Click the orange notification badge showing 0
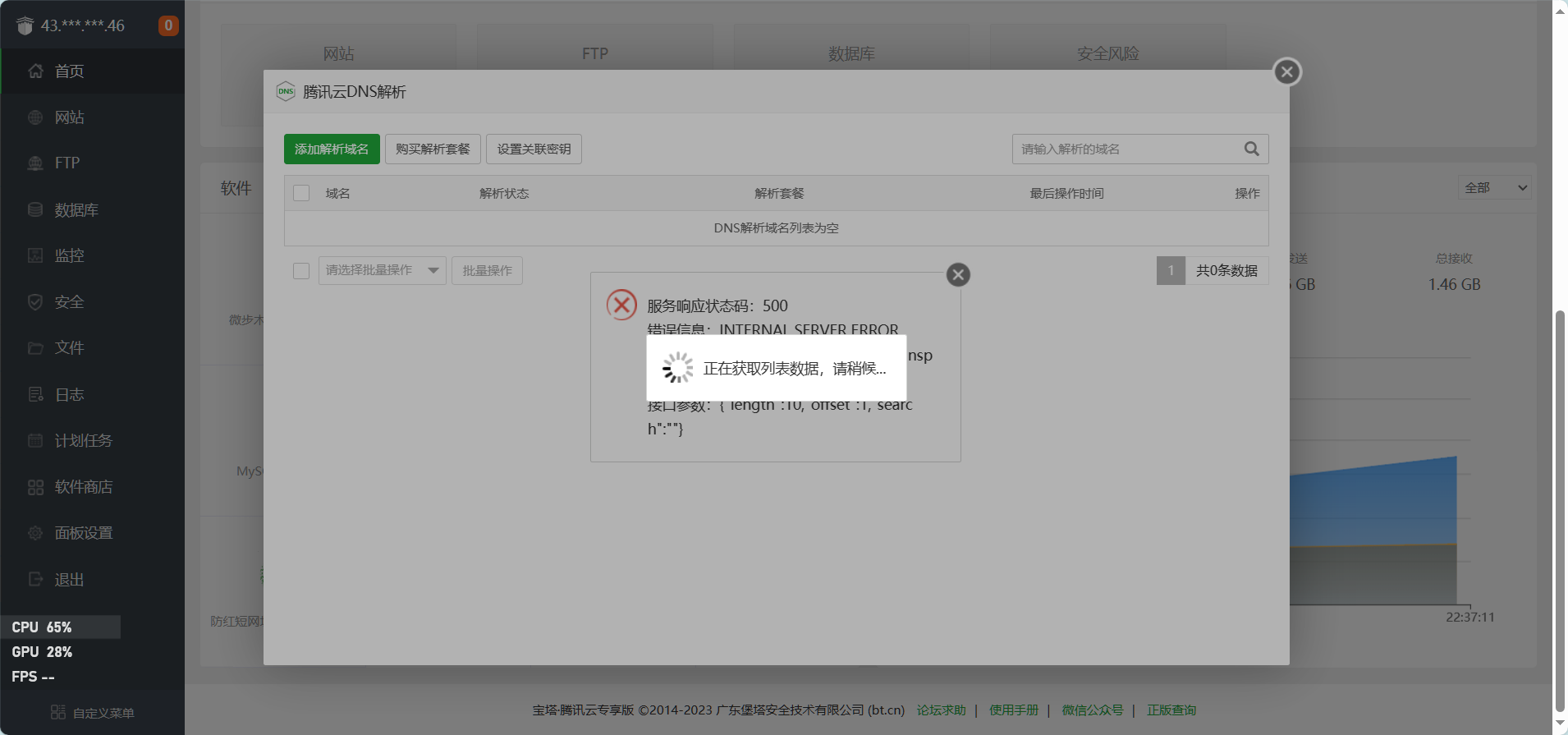Image resolution: width=1568 pixels, height=735 pixels. 168,25
